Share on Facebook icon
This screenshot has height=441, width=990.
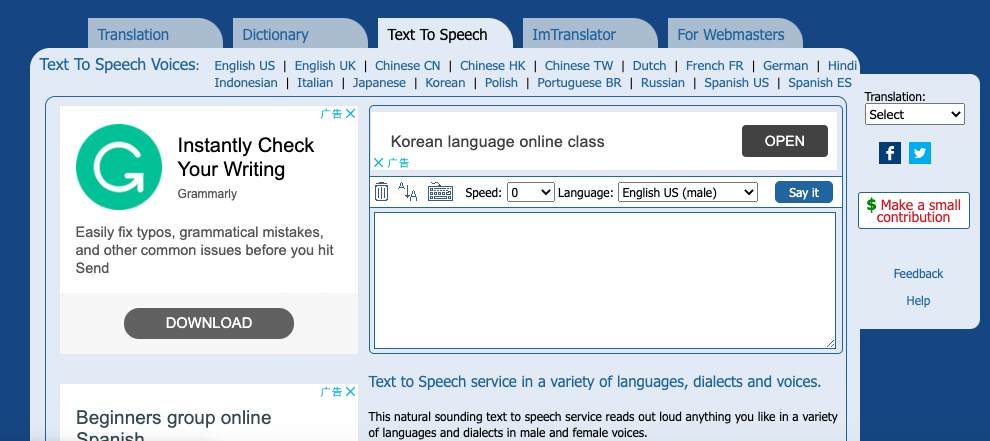(x=890, y=153)
